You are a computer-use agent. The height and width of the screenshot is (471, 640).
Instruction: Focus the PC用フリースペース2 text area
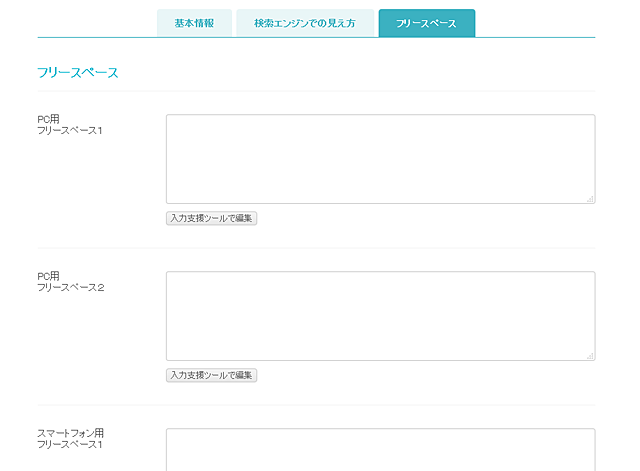tap(380, 316)
